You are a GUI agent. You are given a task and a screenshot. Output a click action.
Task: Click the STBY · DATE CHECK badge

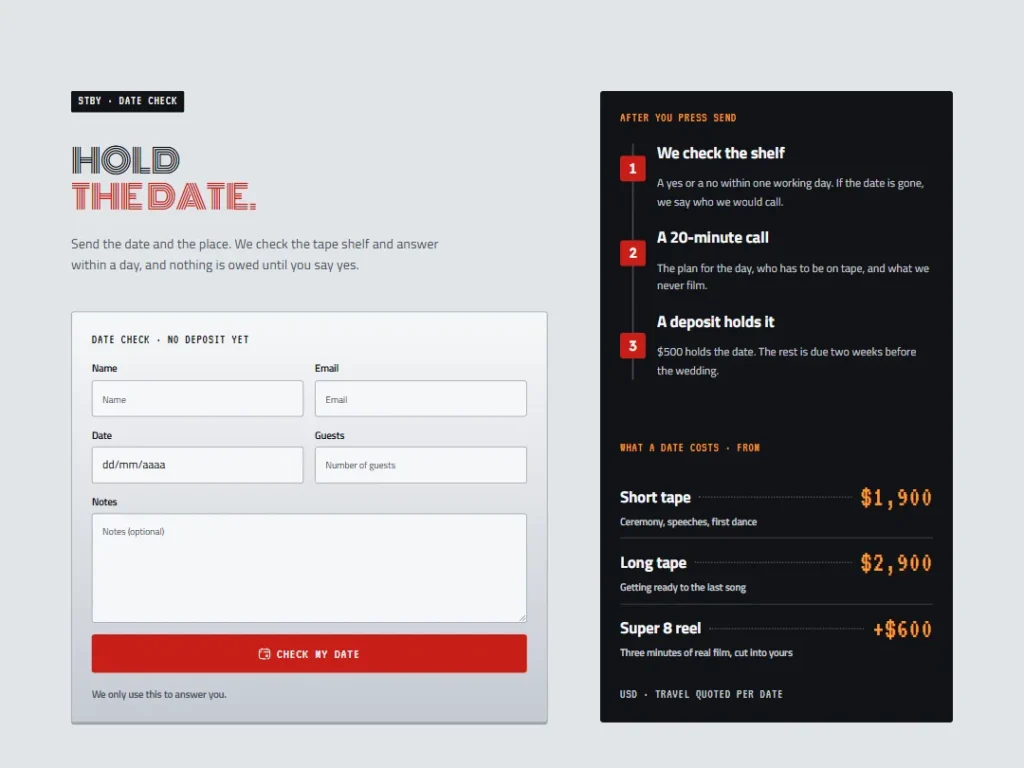coord(127,101)
